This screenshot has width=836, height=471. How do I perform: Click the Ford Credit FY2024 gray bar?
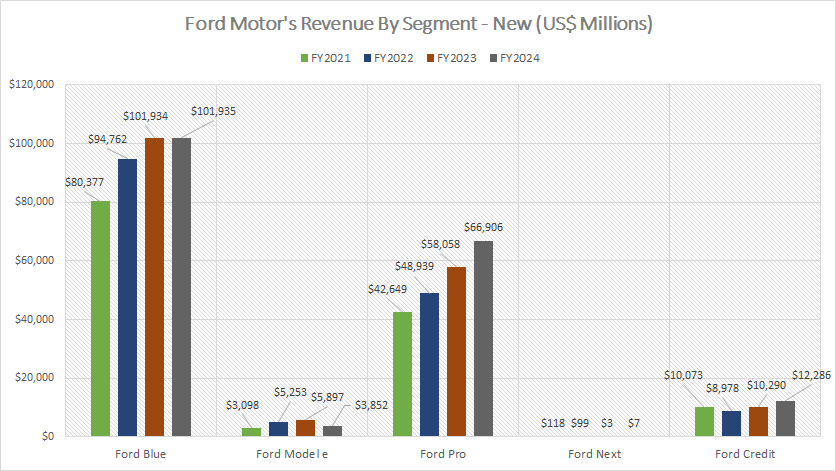(x=785, y=419)
